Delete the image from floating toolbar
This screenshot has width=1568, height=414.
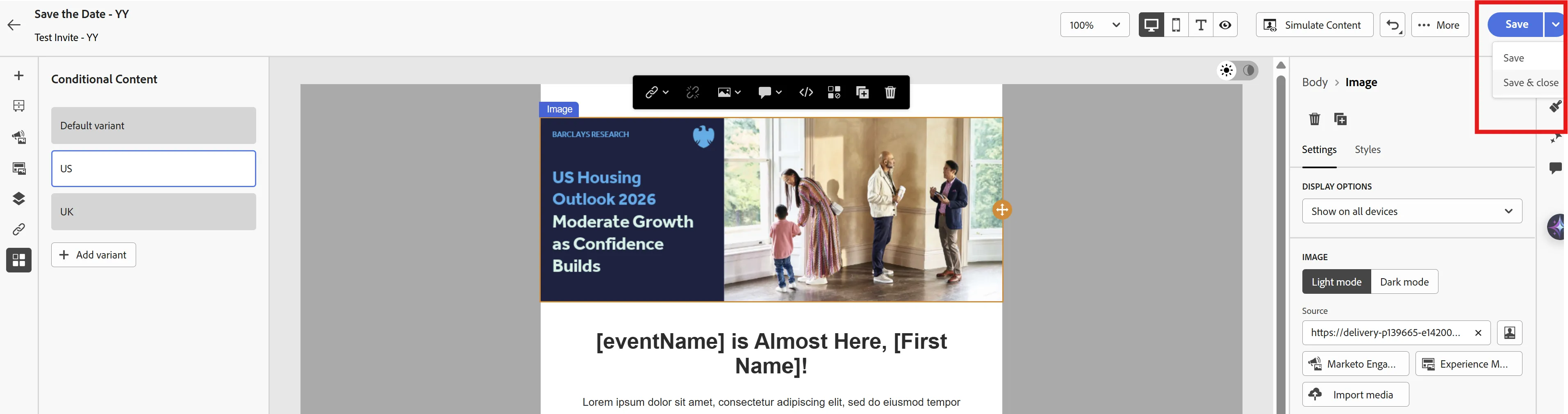890,93
